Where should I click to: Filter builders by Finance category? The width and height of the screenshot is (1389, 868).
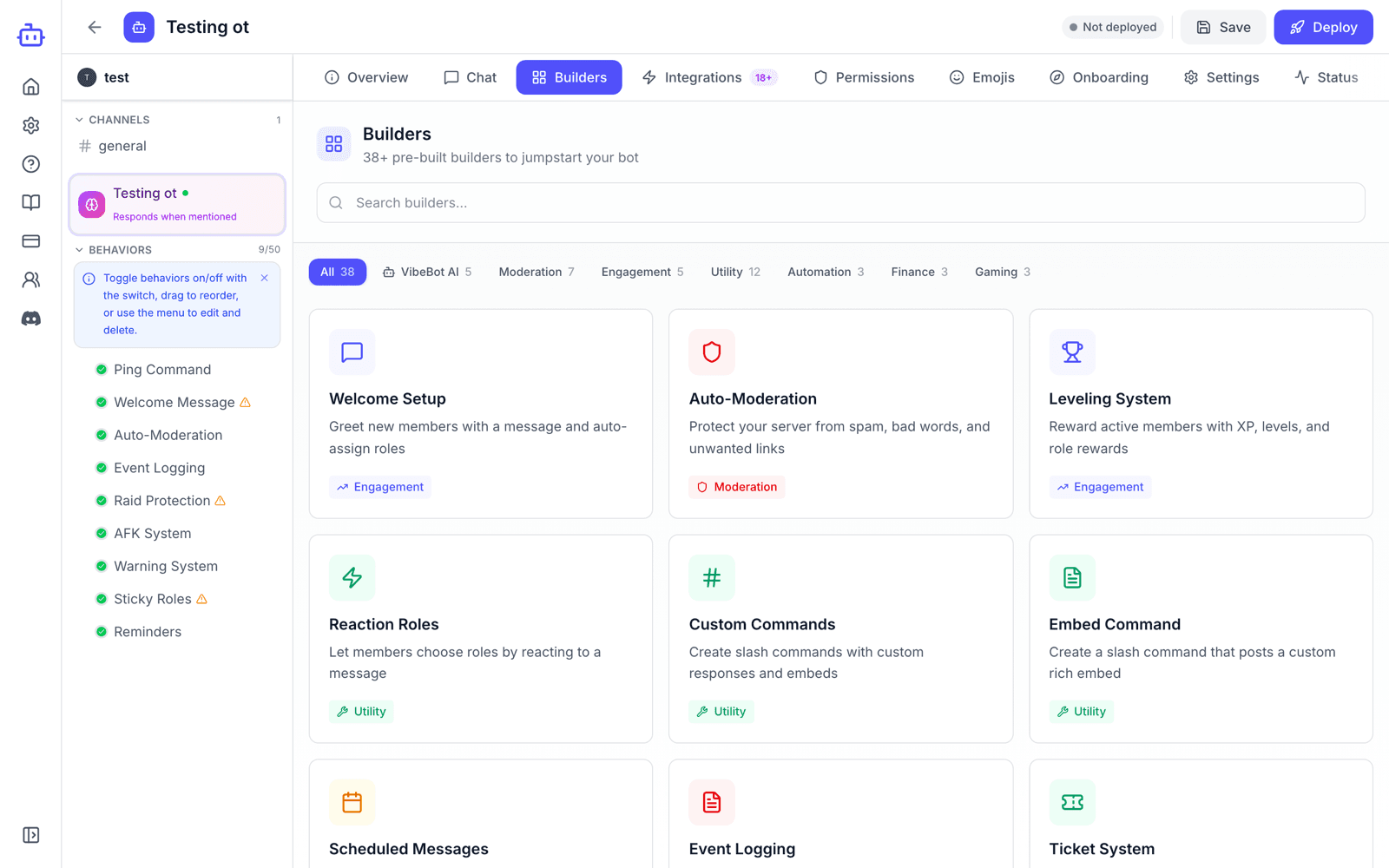pyautogui.click(x=919, y=272)
